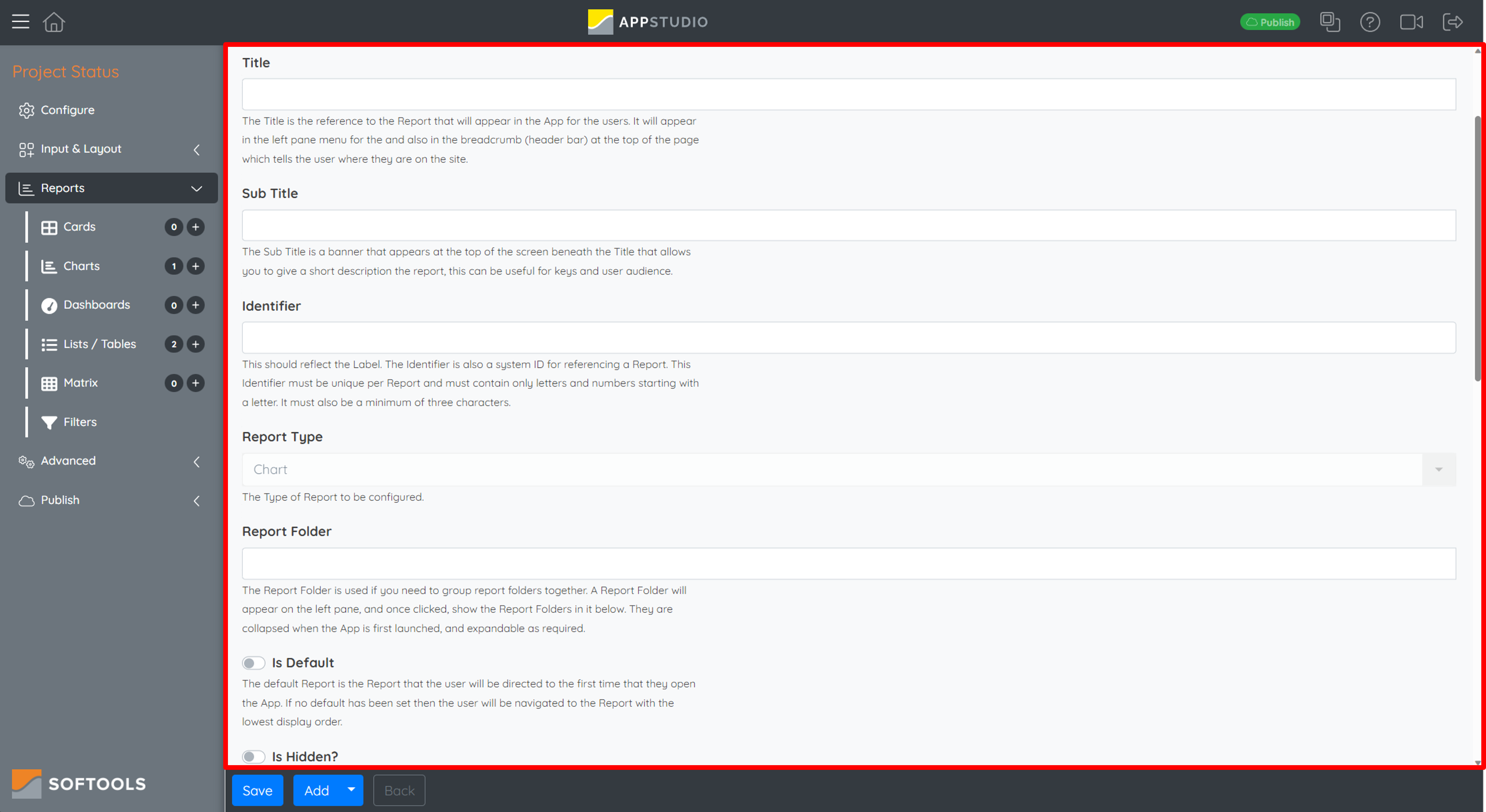Viewport: 1486px width, 812px height.
Task: Click the scrollbar down arrow
Action: 1477,762
